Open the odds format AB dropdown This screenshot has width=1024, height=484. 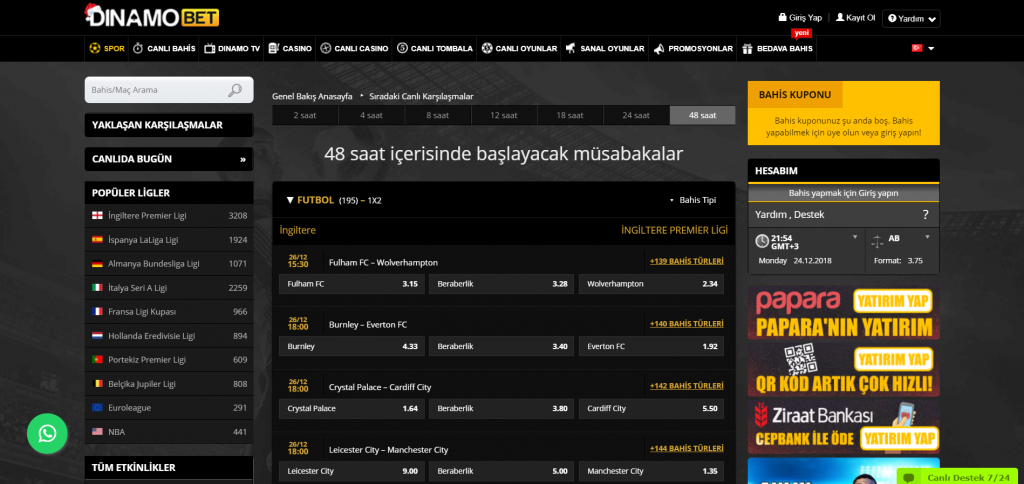pos(927,236)
